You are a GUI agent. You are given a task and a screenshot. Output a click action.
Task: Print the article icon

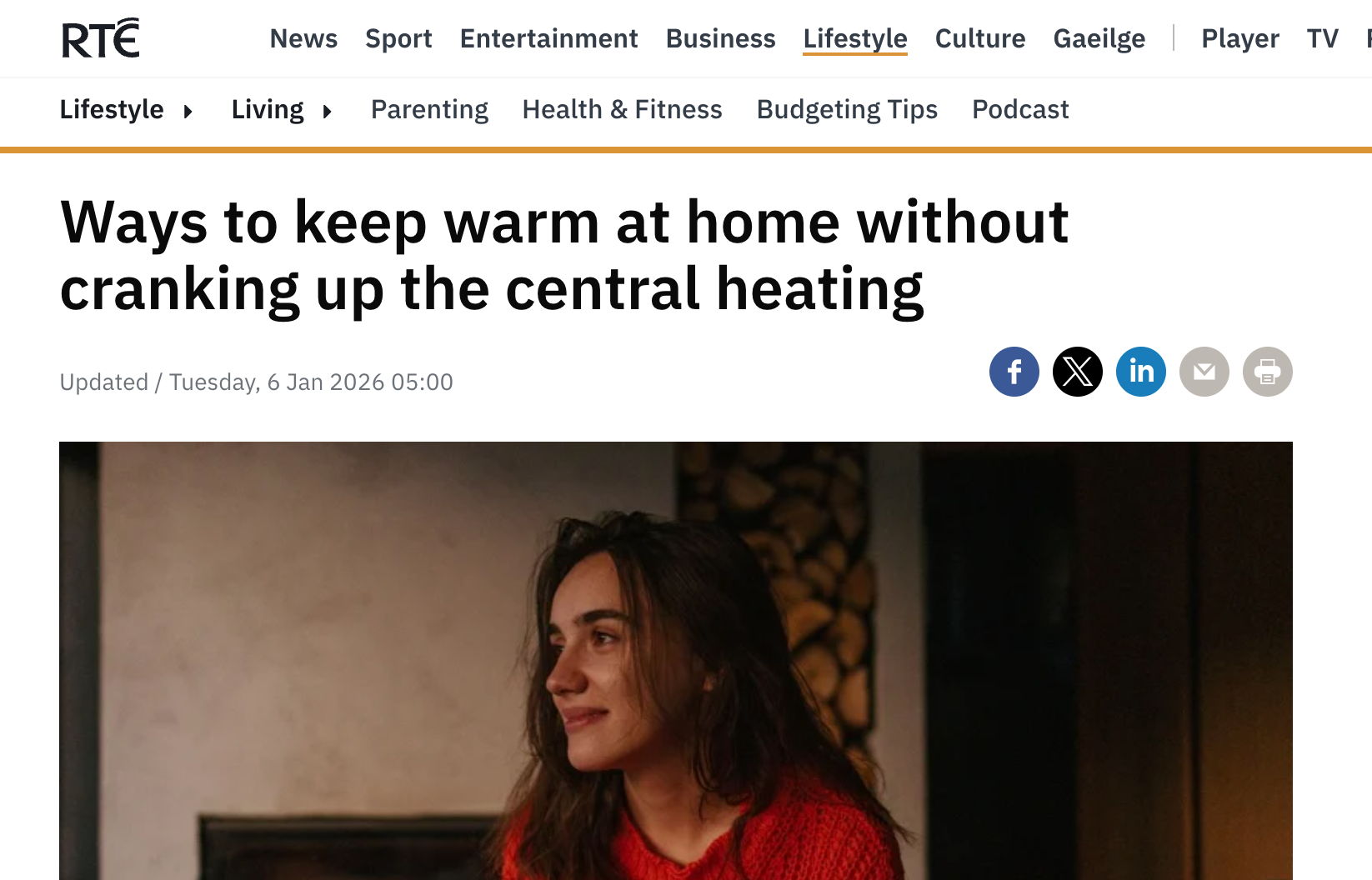1267,372
